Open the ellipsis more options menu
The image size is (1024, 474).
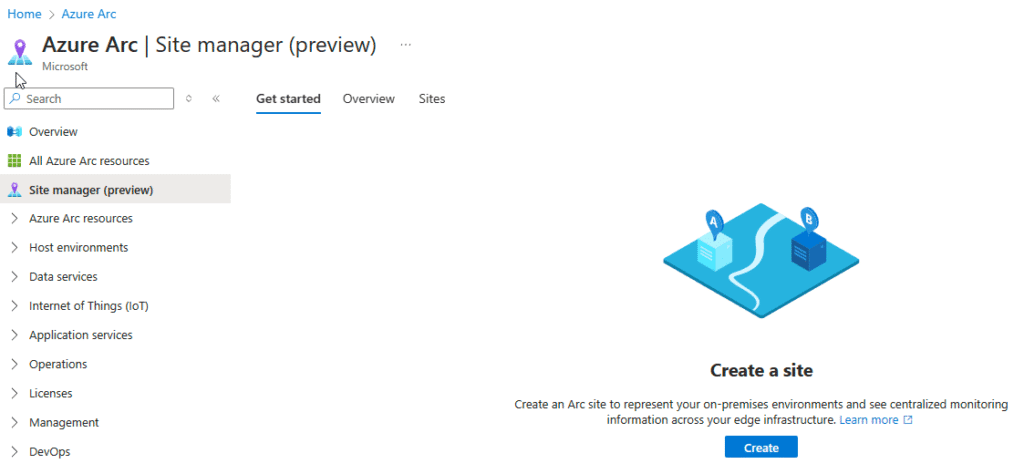click(406, 45)
